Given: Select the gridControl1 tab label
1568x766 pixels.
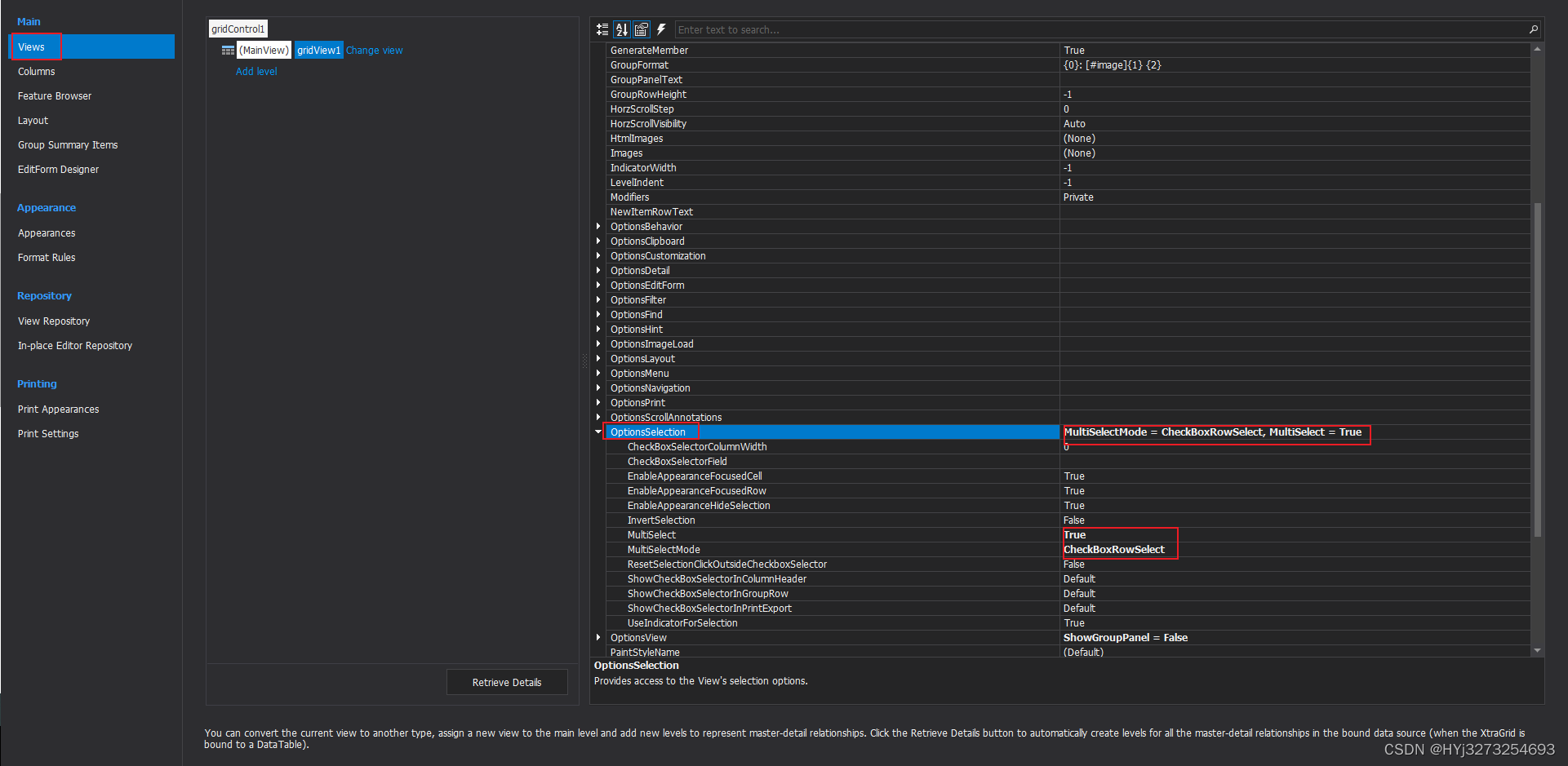Looking at the screenshot, I should click(238, 28).
